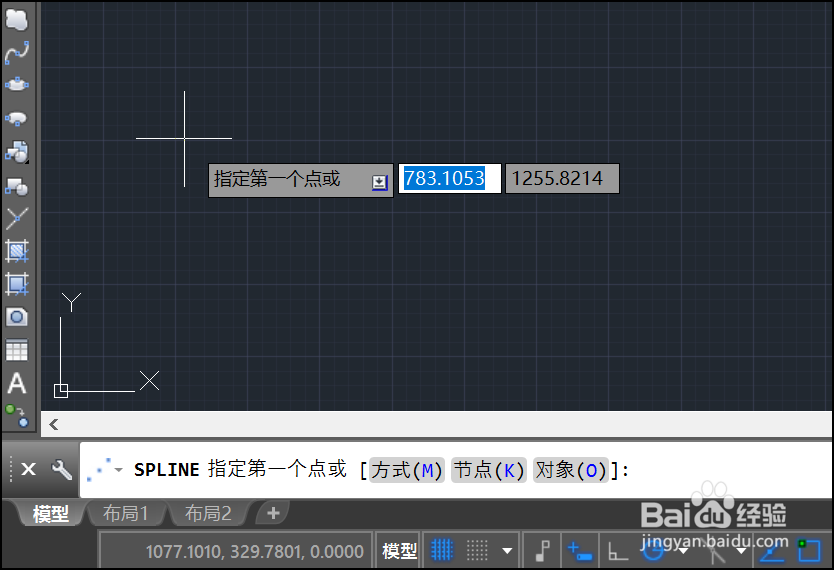Select the Gradient fill tool
The width and height of the screenshot is (834, 570).
click(16, 284)
